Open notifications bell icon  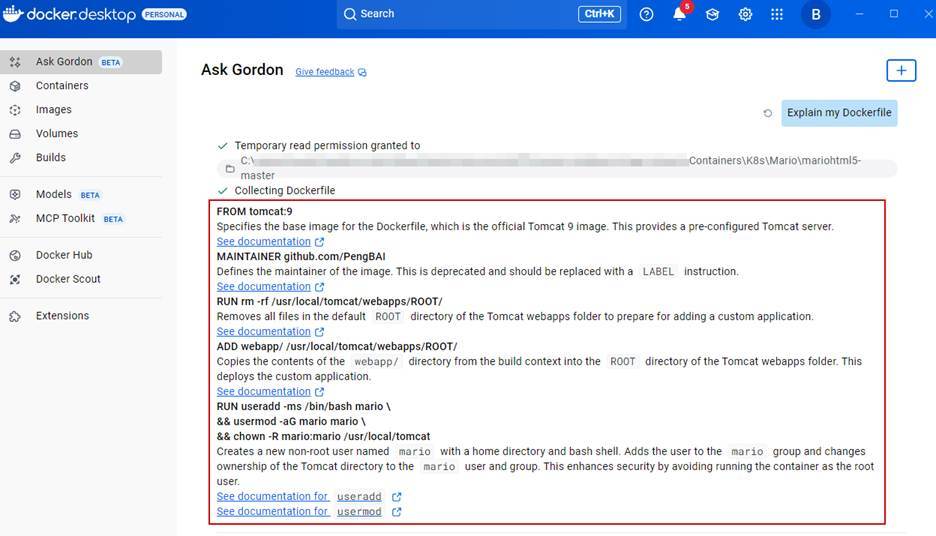coord(679,14)
